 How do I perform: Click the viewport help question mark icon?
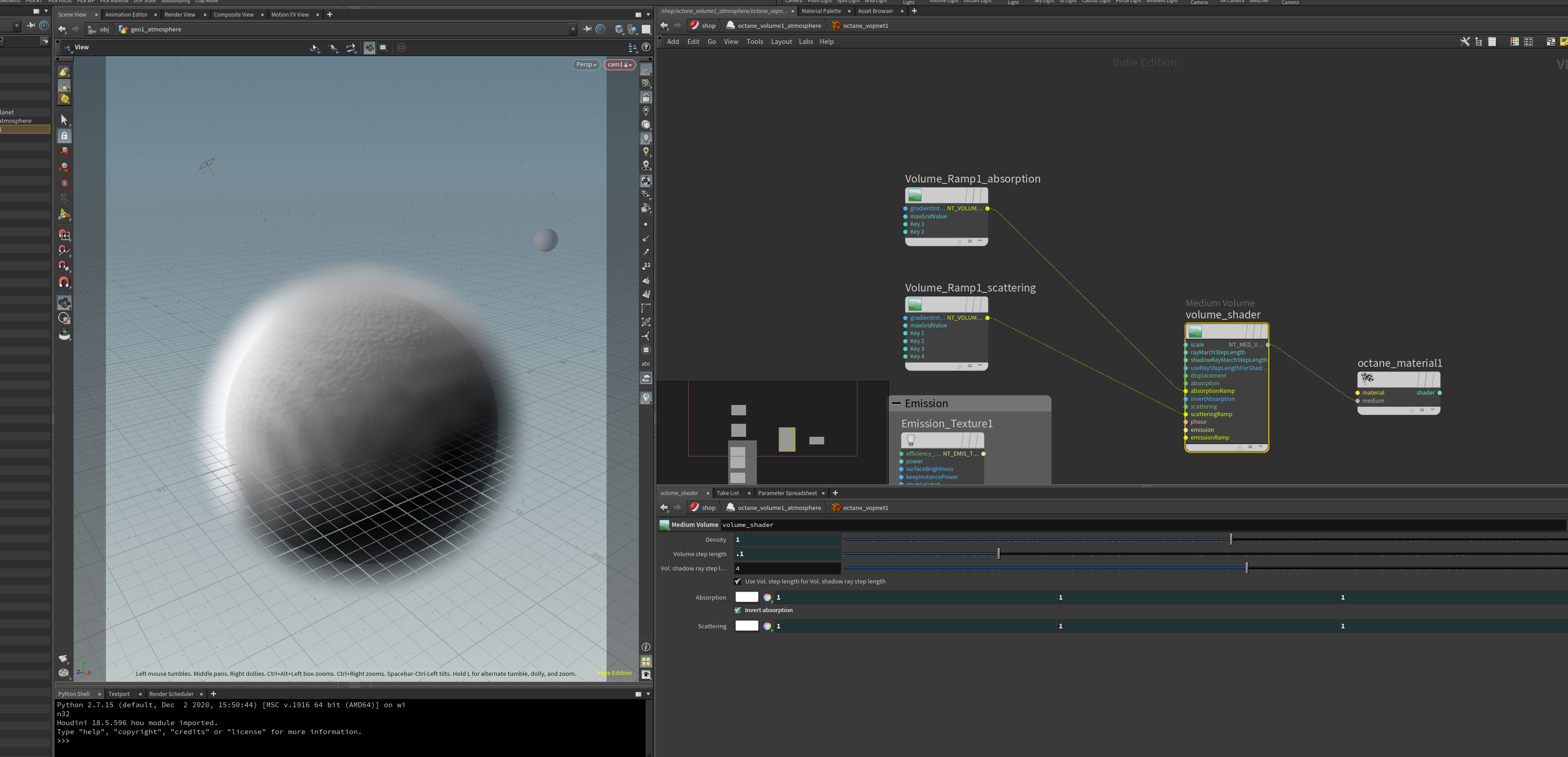pos(646,47)
